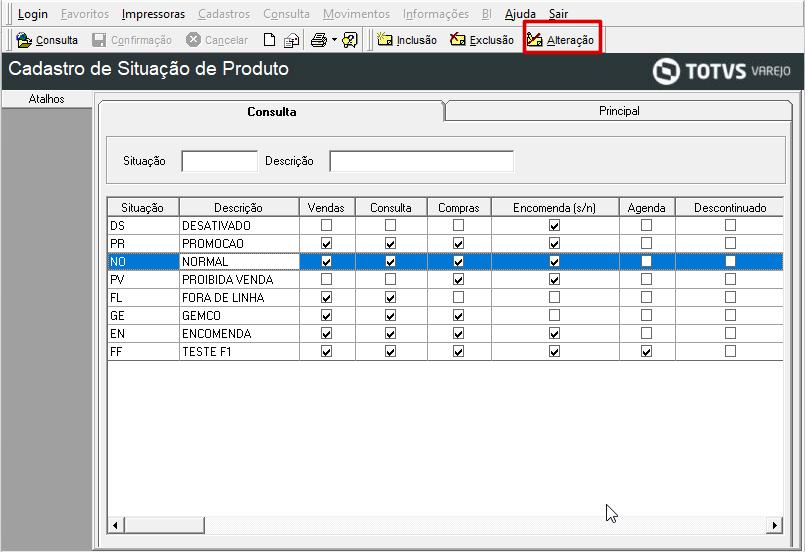Toggle Compras checkbox for NORMAL row
This screenshot has width=805, height=552.
click(x=458, y=261)
